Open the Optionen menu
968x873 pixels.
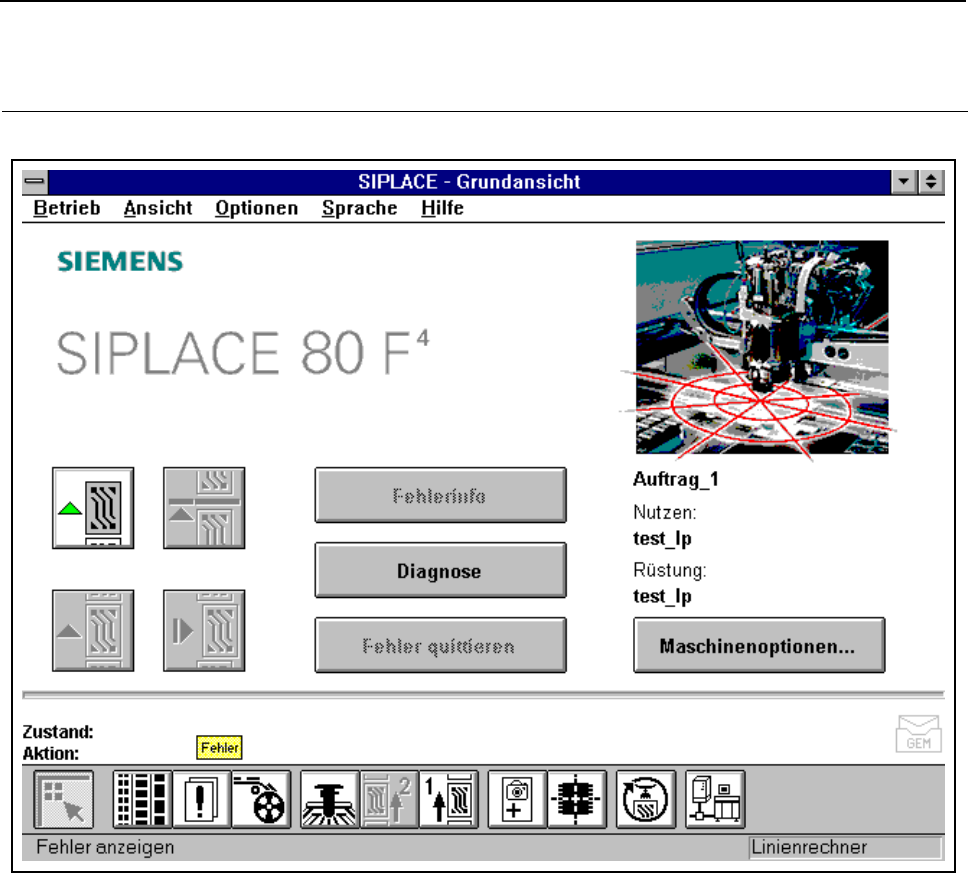click(x=256, y=208)
